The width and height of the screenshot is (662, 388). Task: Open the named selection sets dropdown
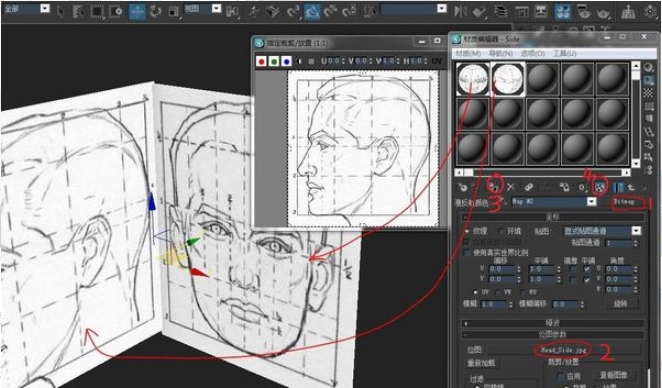click(x=442, y=8)
